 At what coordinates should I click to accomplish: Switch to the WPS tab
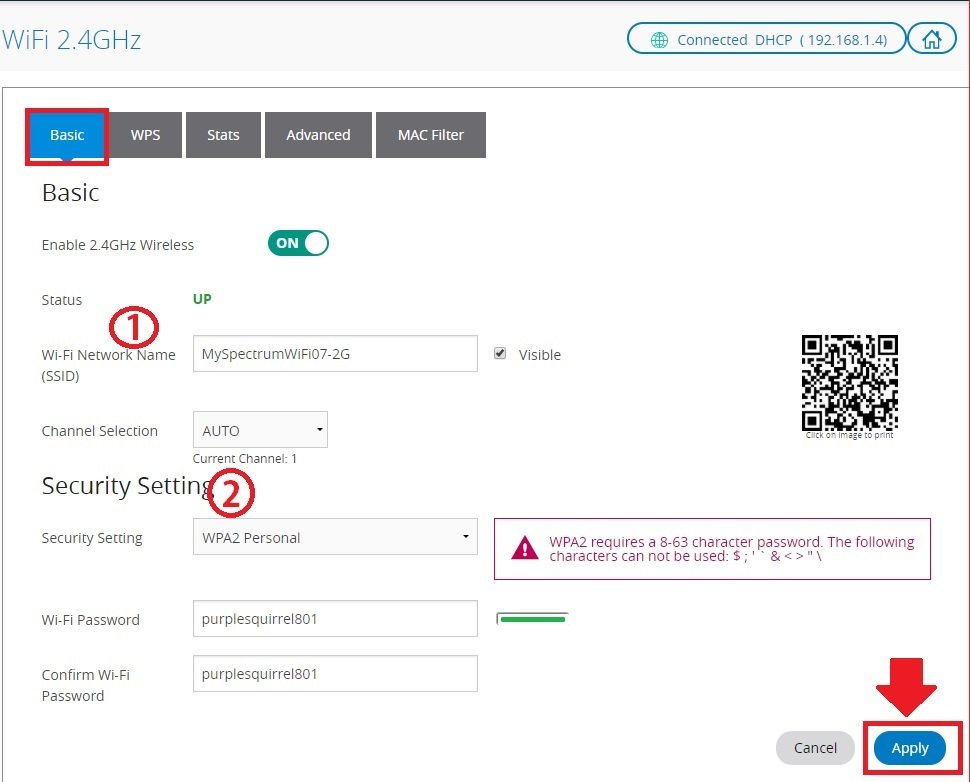point(145,135)
